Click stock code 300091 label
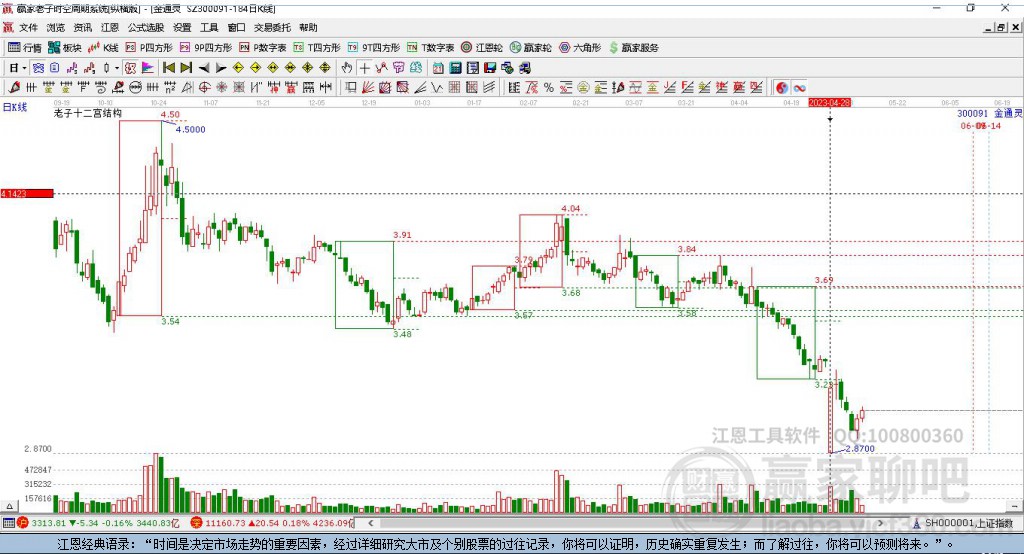This screenshot has height=554, width=1024. point(973,114)
